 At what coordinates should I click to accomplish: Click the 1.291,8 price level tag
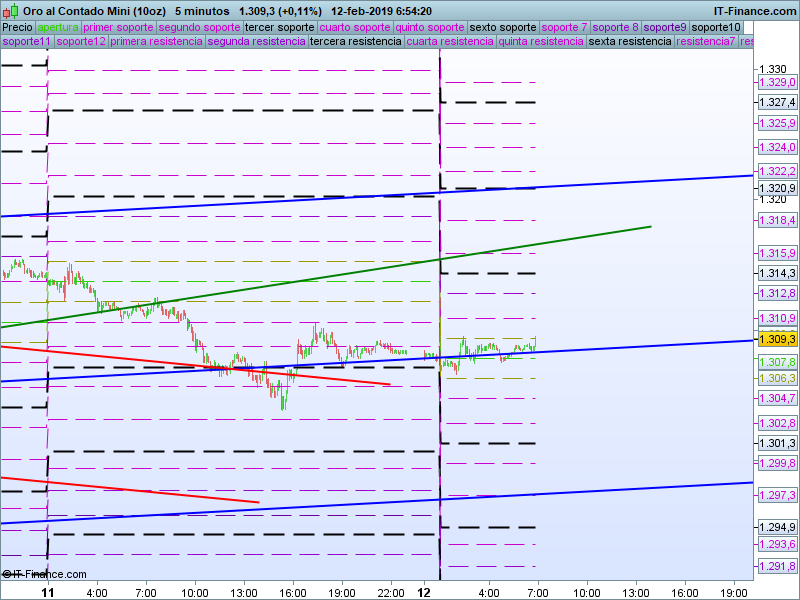(x=777, y=566)
